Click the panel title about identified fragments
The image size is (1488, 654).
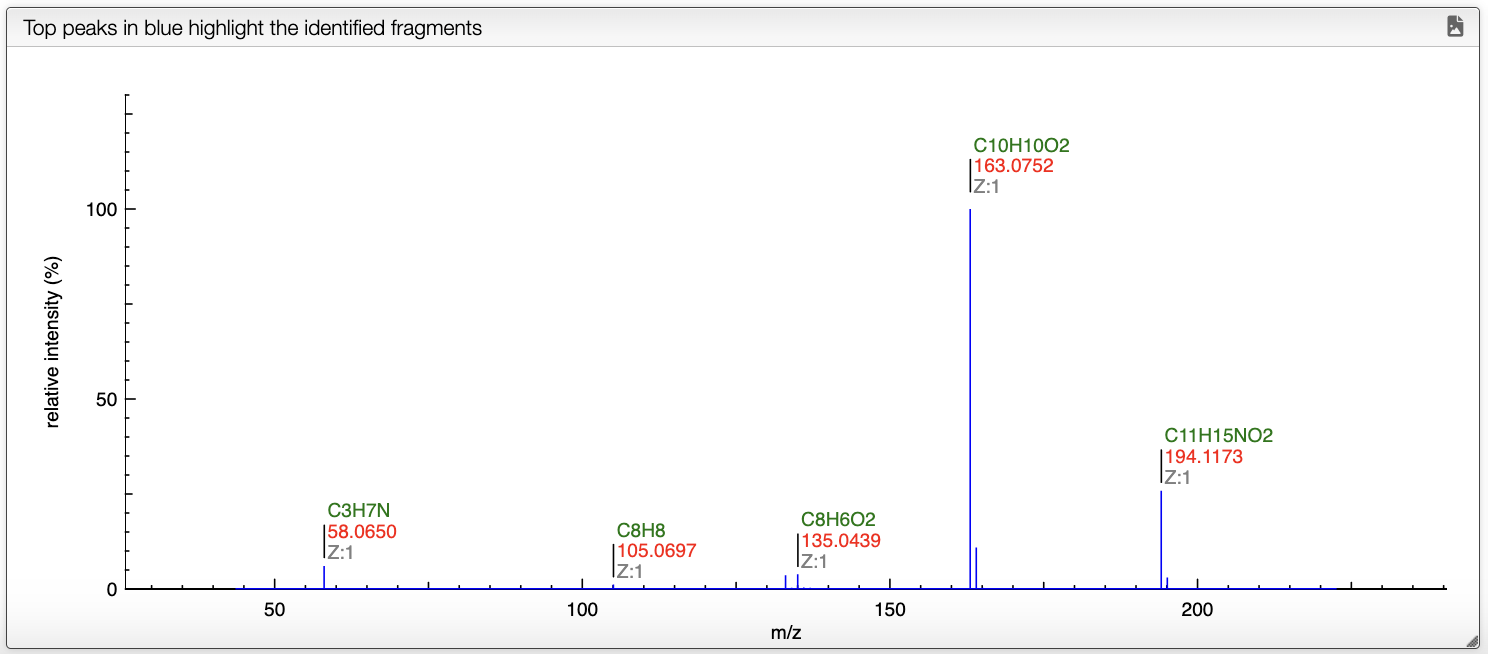coord(253,28)
